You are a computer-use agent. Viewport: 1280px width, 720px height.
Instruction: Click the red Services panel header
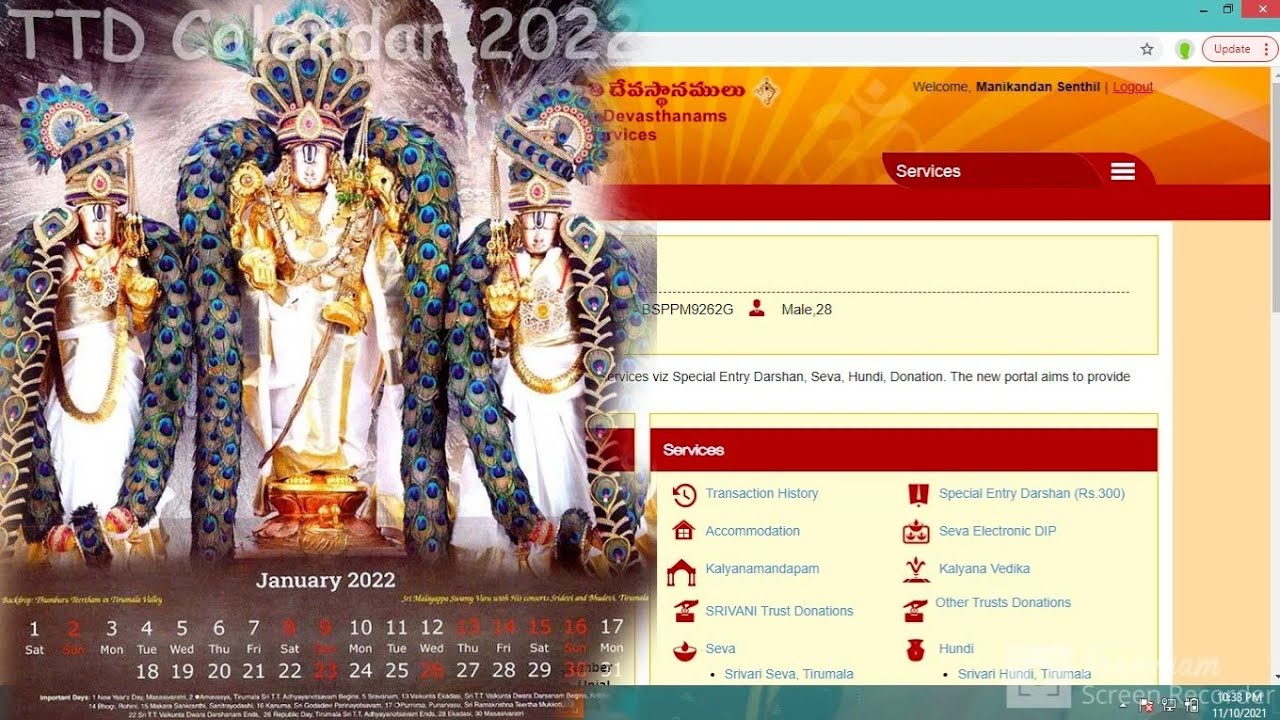pyautogui.click(x=903, y=450)
